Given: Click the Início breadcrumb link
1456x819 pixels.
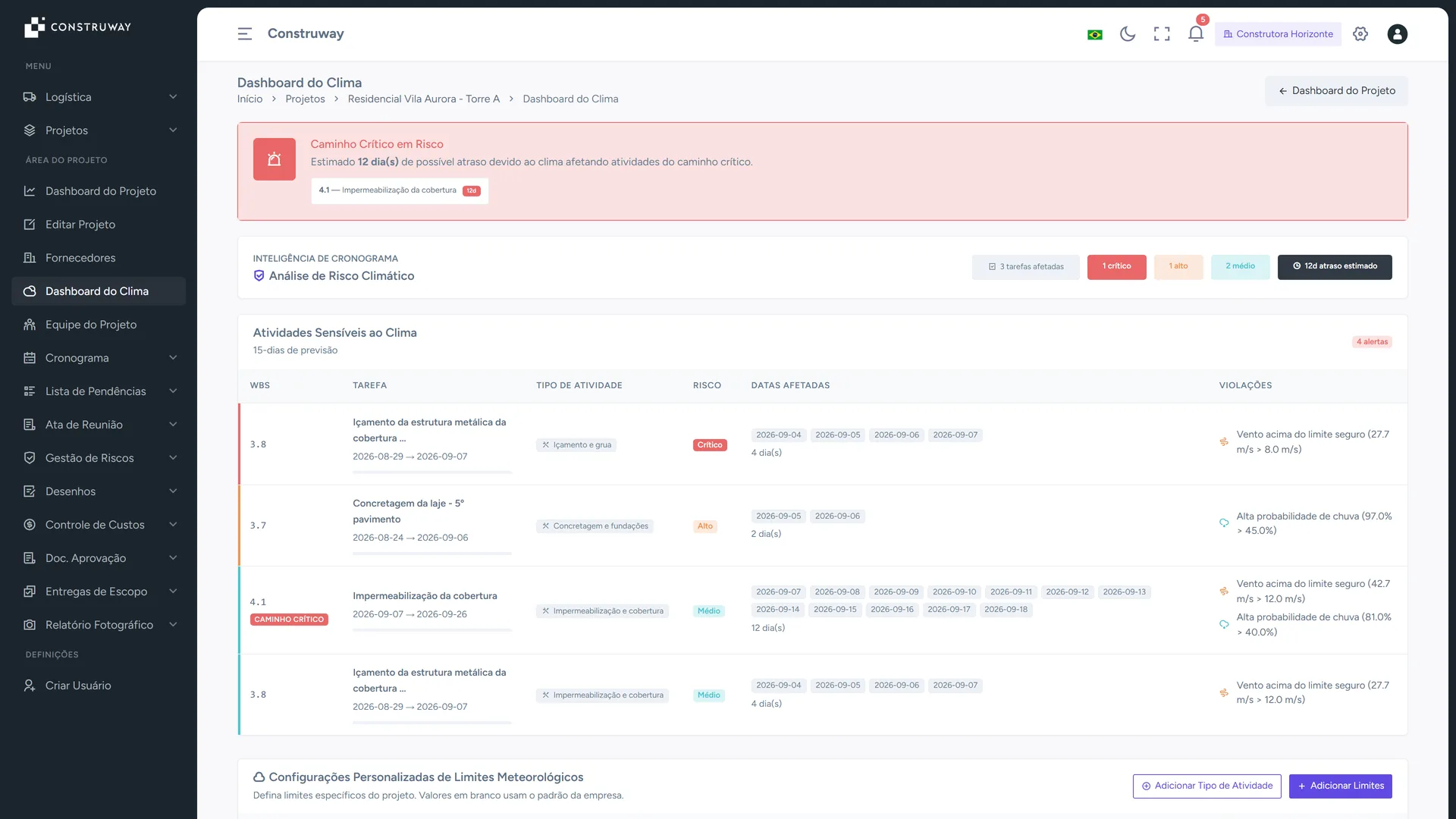Looking at the screenshot, I should click(249, 99).
